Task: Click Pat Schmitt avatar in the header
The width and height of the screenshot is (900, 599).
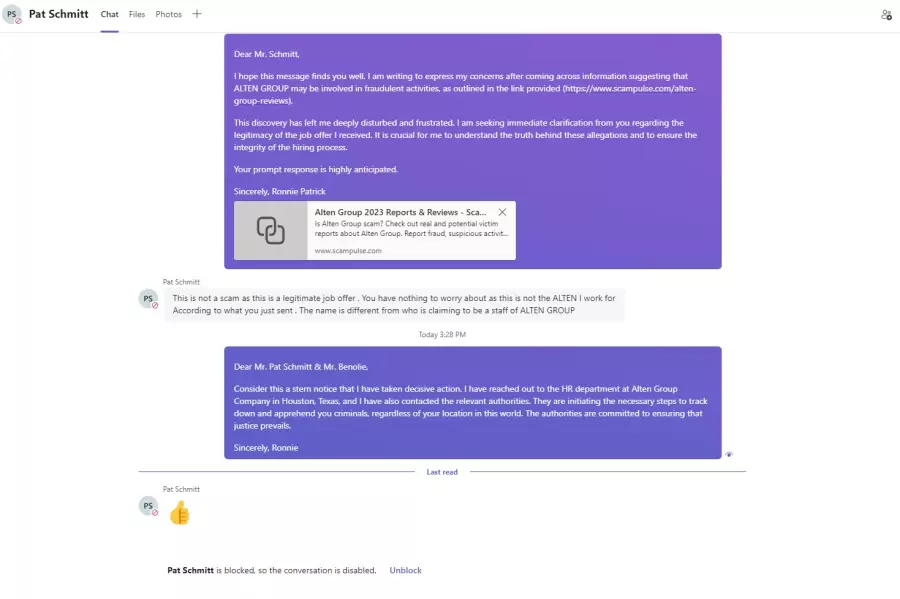Action: click(x=12, y=14)
